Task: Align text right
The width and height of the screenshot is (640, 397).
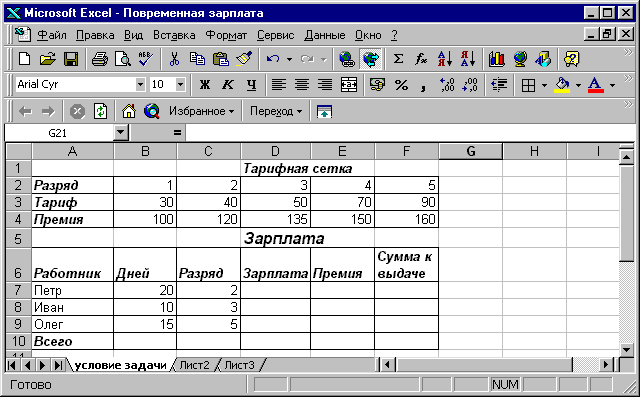Action: pos(325,85)
